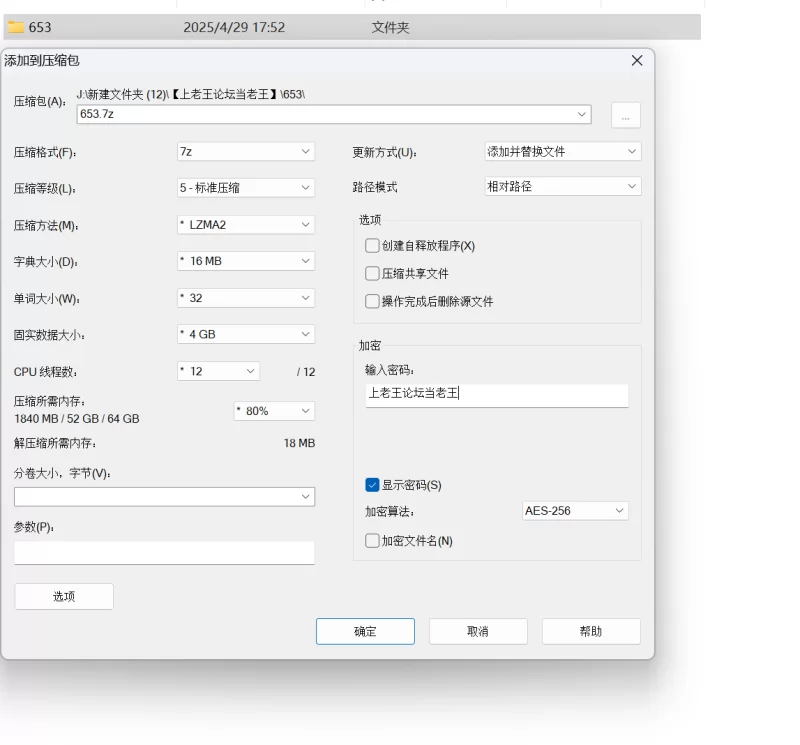The image size is (800, 745).
Task: Uncheck the 显示密码(S) checkbox
Action: tap(372, 485)
